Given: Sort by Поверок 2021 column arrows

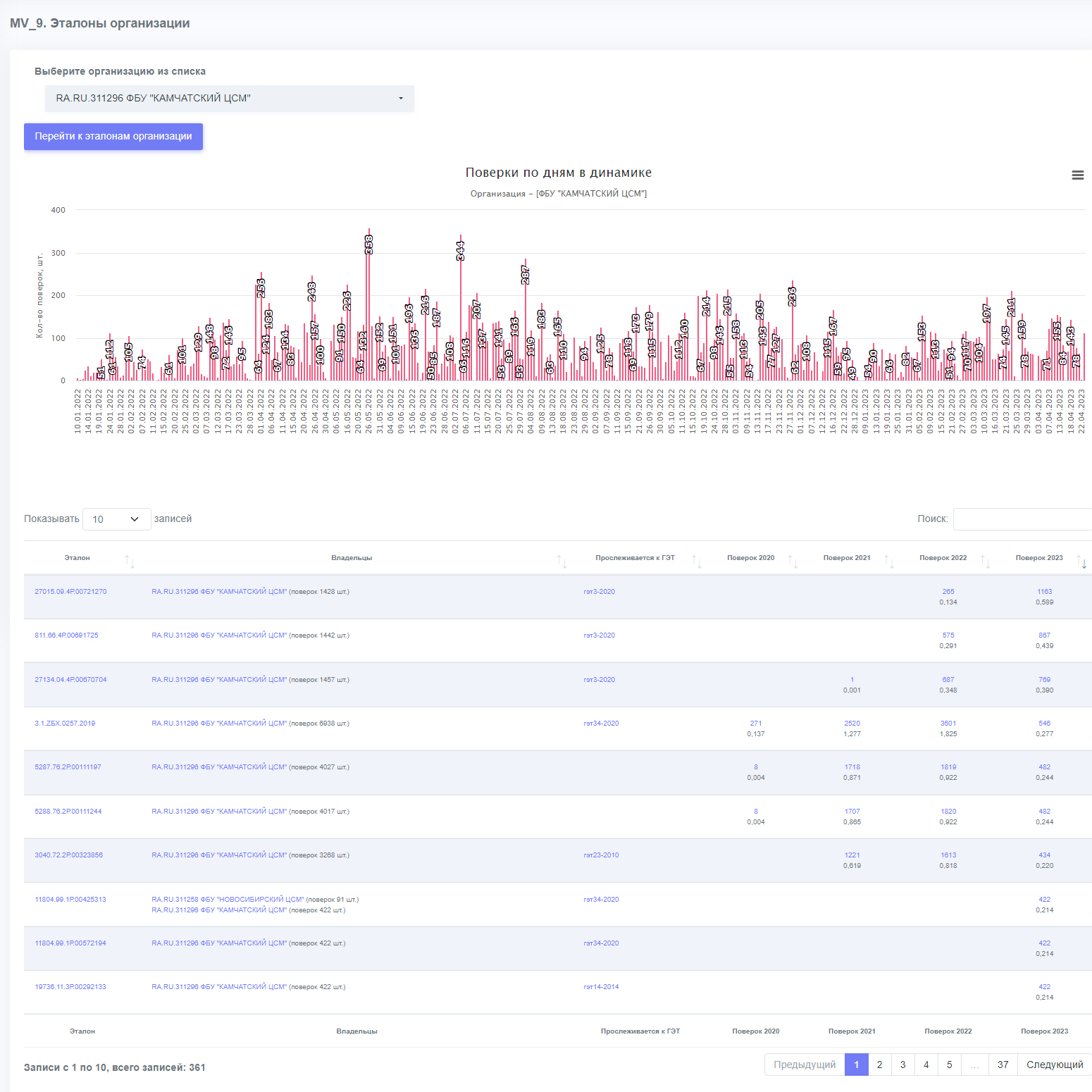Looking at the screenshot, I should [889, 561].
